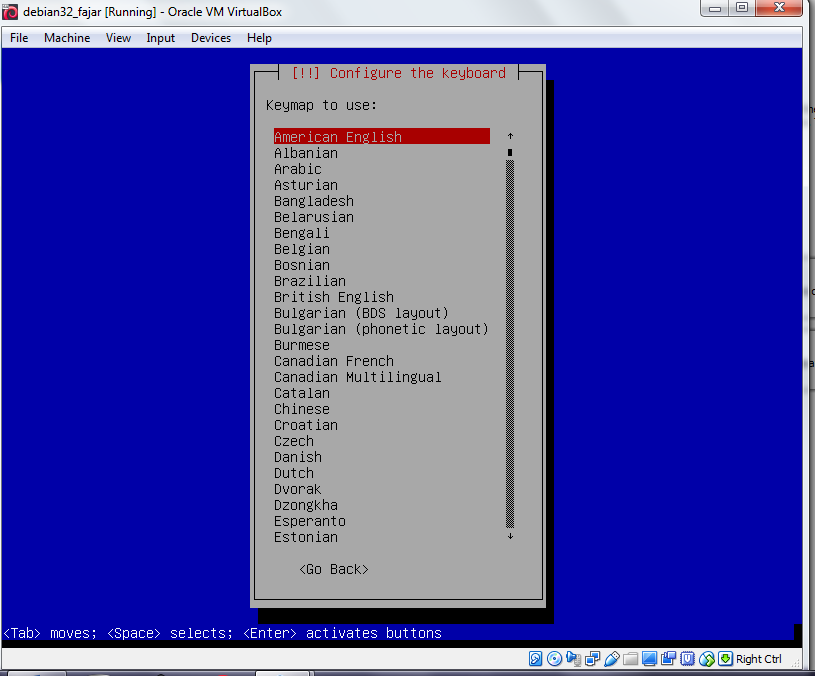Image resolution: width=815 pixels, height=676 pixels.
Task: Click the keymap list scrollbar track
Action: click(x=510, y=344)
